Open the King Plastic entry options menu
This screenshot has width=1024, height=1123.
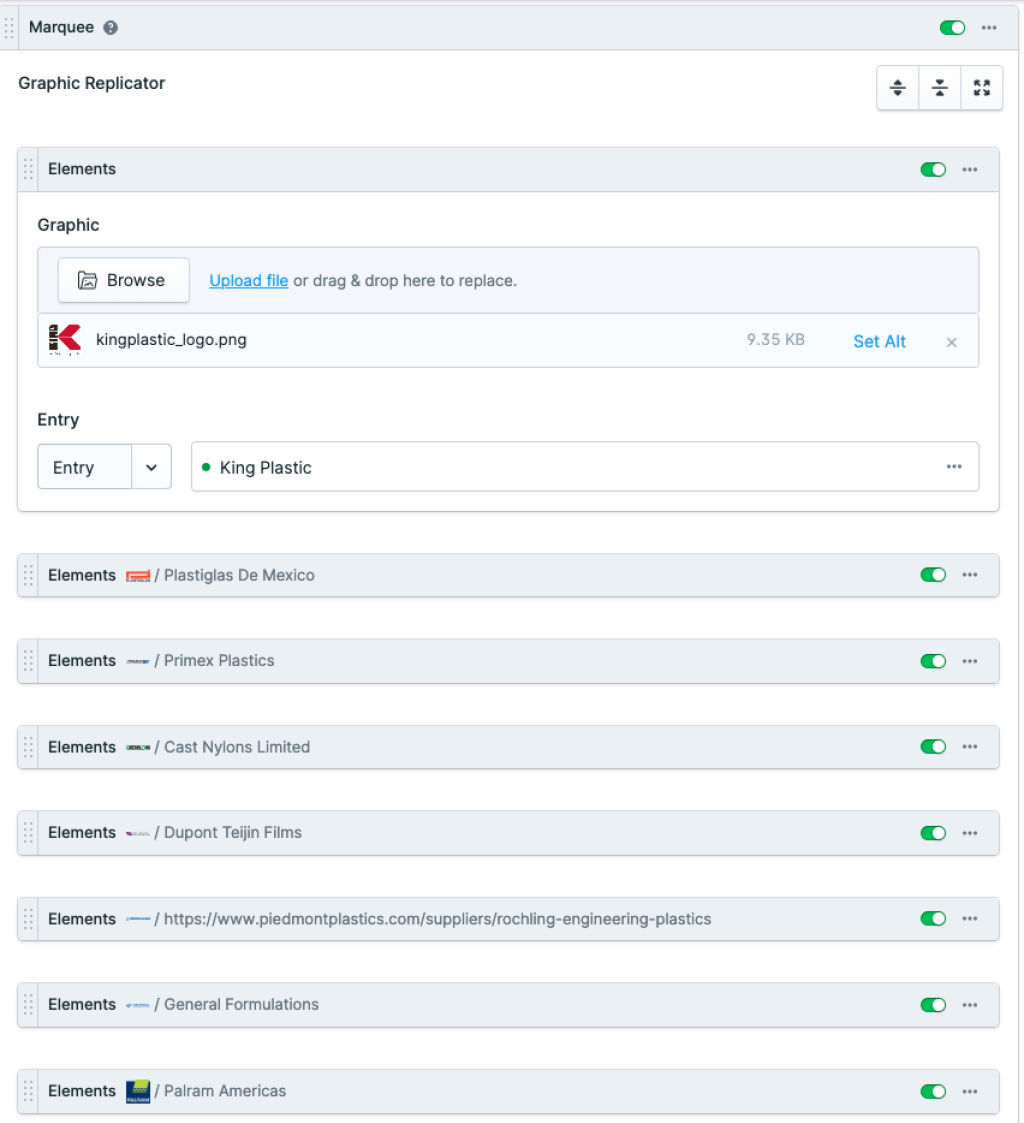click(x=954, y=467)
